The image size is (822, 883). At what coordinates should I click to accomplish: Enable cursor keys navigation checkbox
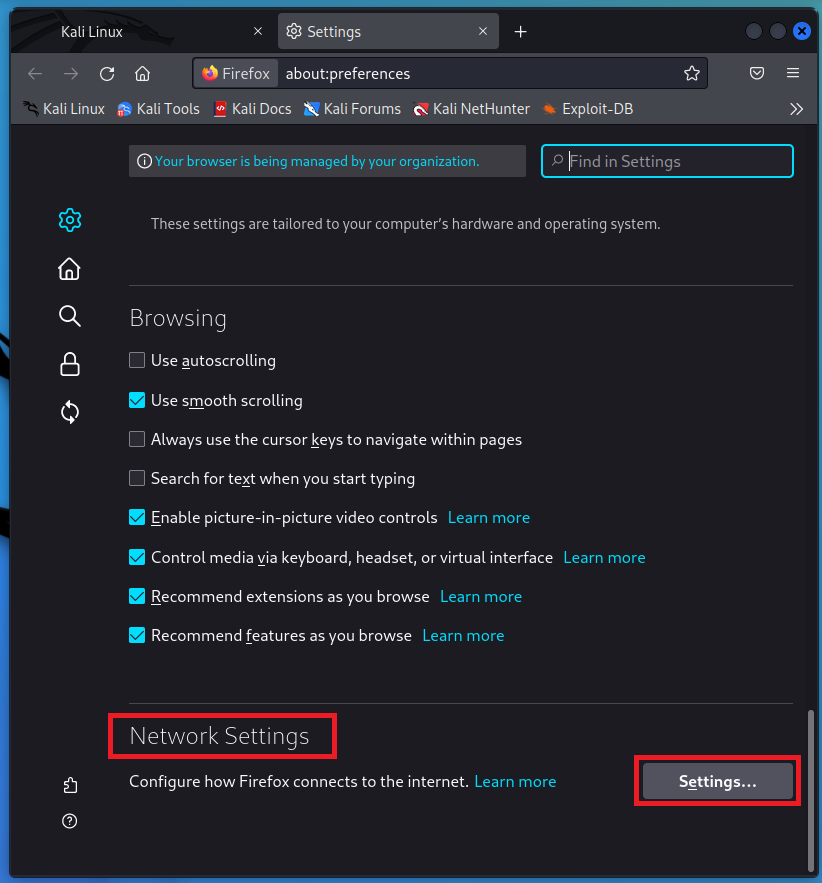coord(137,439)
